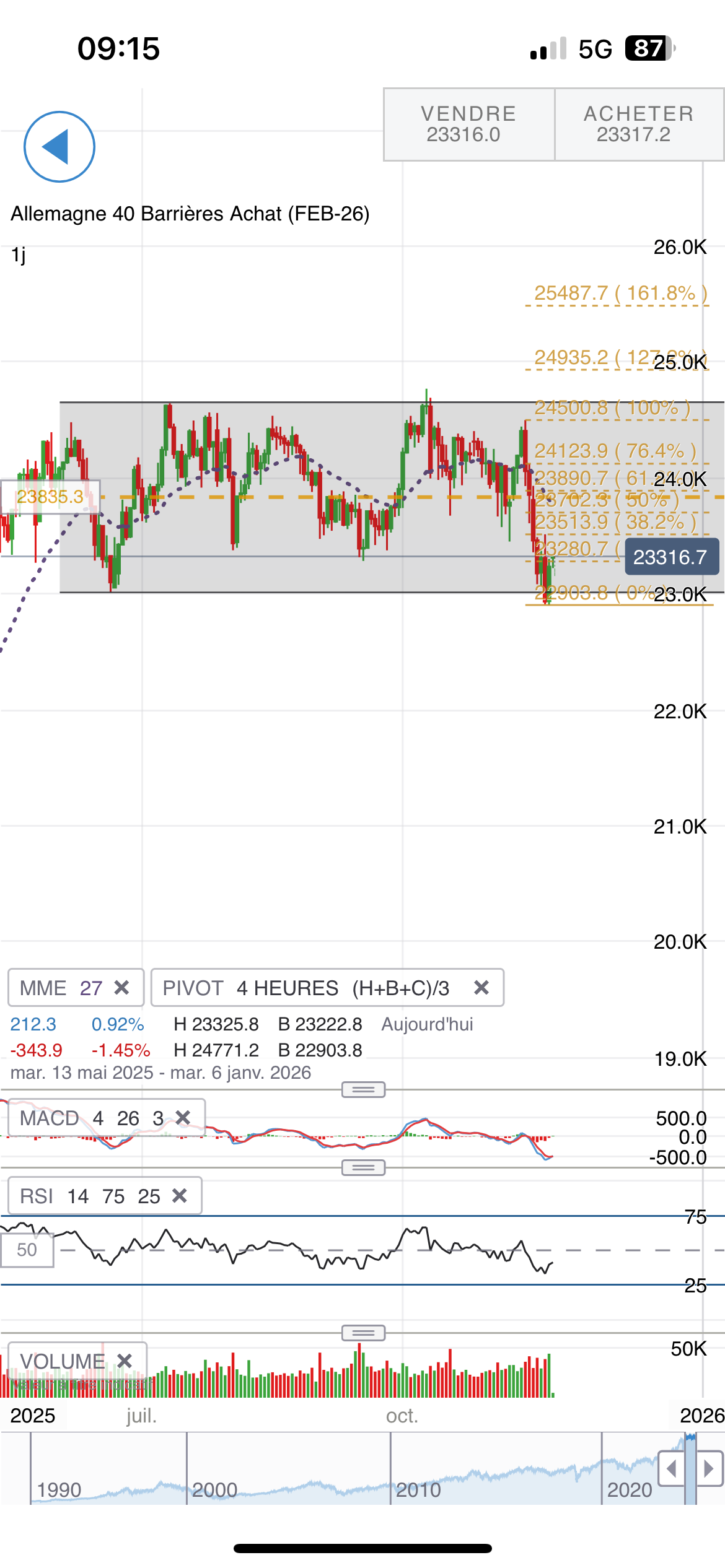Grab resize handle above RSI panel
Viewport: 725px width, 1568px height.
click(x=364, y=1167)
